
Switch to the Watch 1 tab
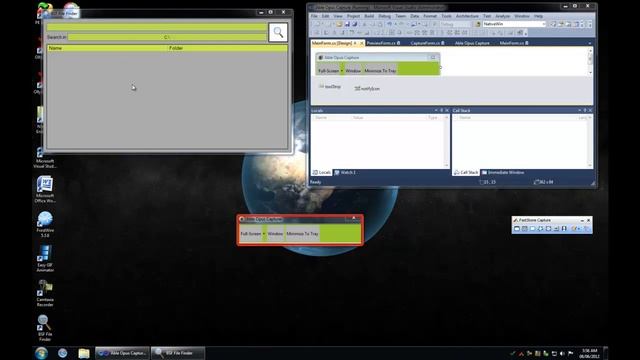[x=345, y=173]
